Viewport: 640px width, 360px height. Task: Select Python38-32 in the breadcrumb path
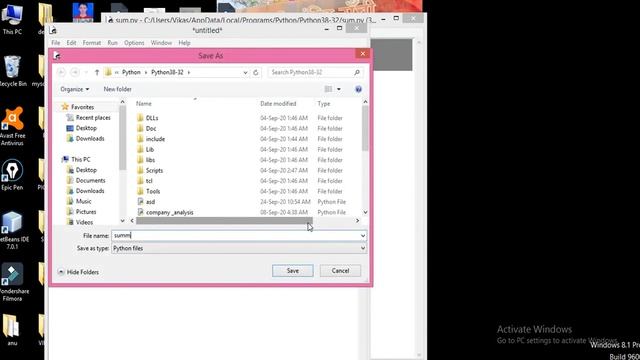point(167,72)
